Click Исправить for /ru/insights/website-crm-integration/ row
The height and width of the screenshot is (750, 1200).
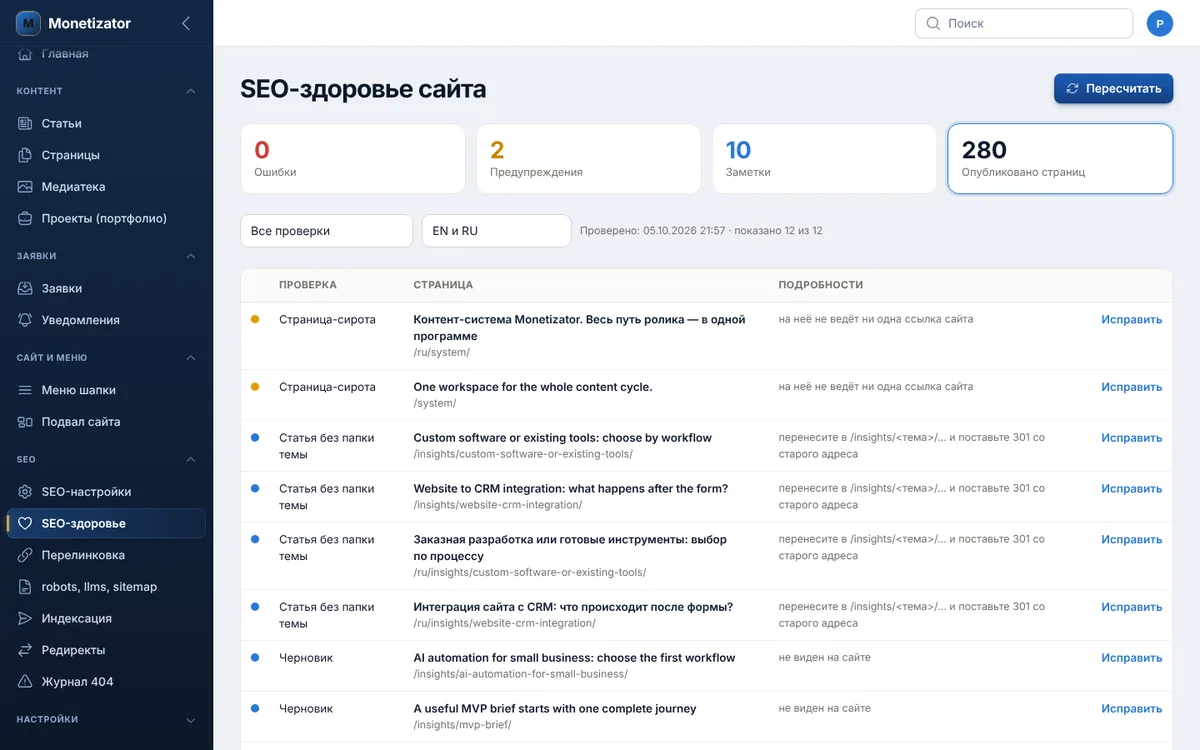[x=1131, y=607]
